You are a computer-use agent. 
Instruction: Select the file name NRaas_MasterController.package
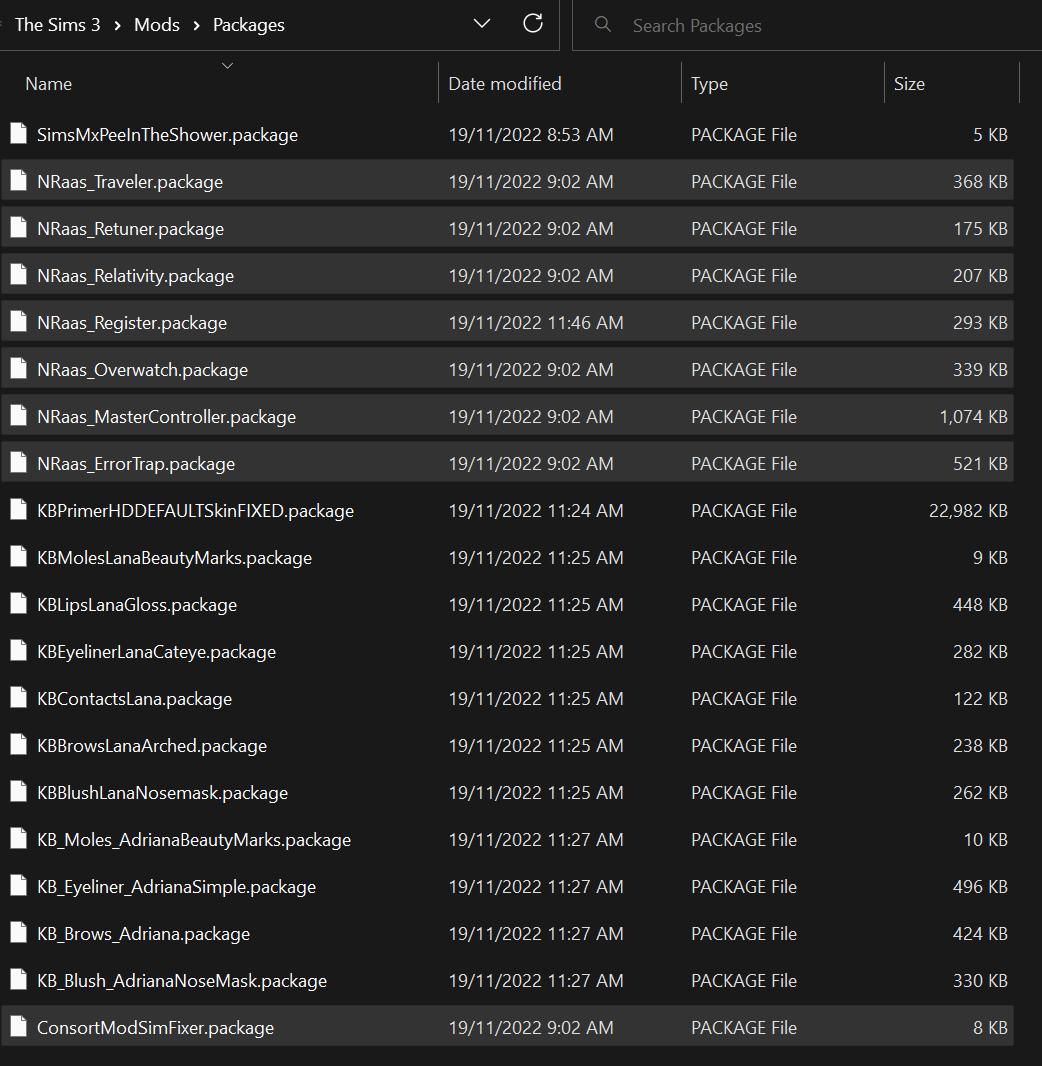pyautogui.click(x=167, y=416)
